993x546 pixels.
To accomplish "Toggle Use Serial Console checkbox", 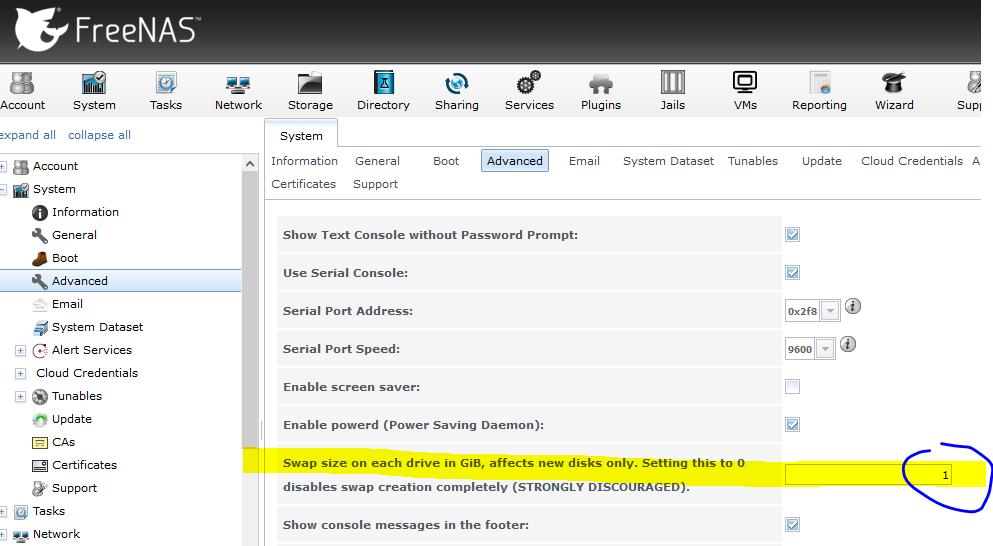I will pos(792,272).
